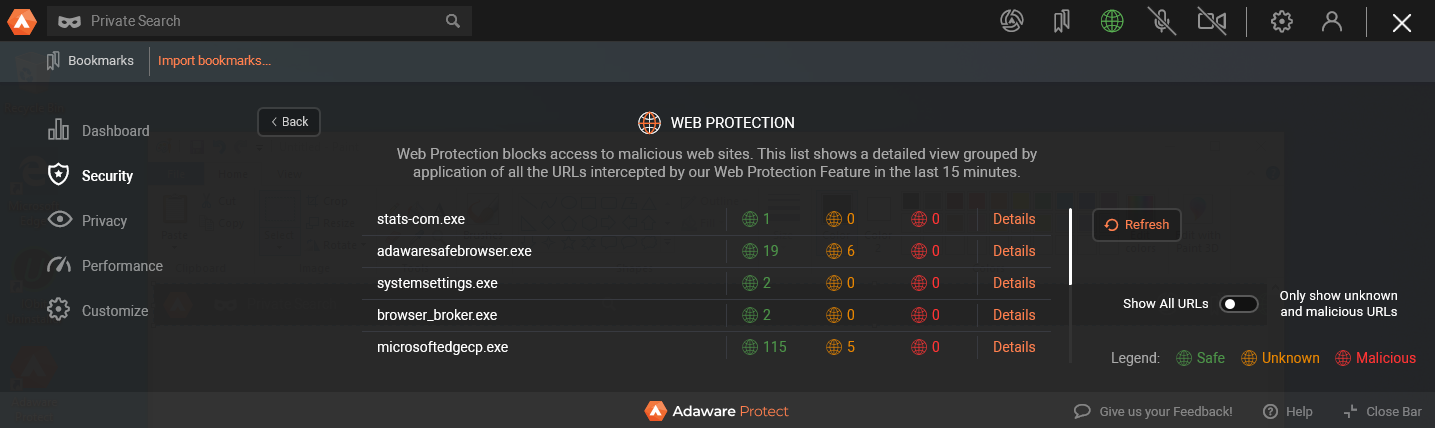Image resolution: width=1435 pixels, height=428 pixels.
Task: Open settings via the gear icon
Action: (1282, 21)
